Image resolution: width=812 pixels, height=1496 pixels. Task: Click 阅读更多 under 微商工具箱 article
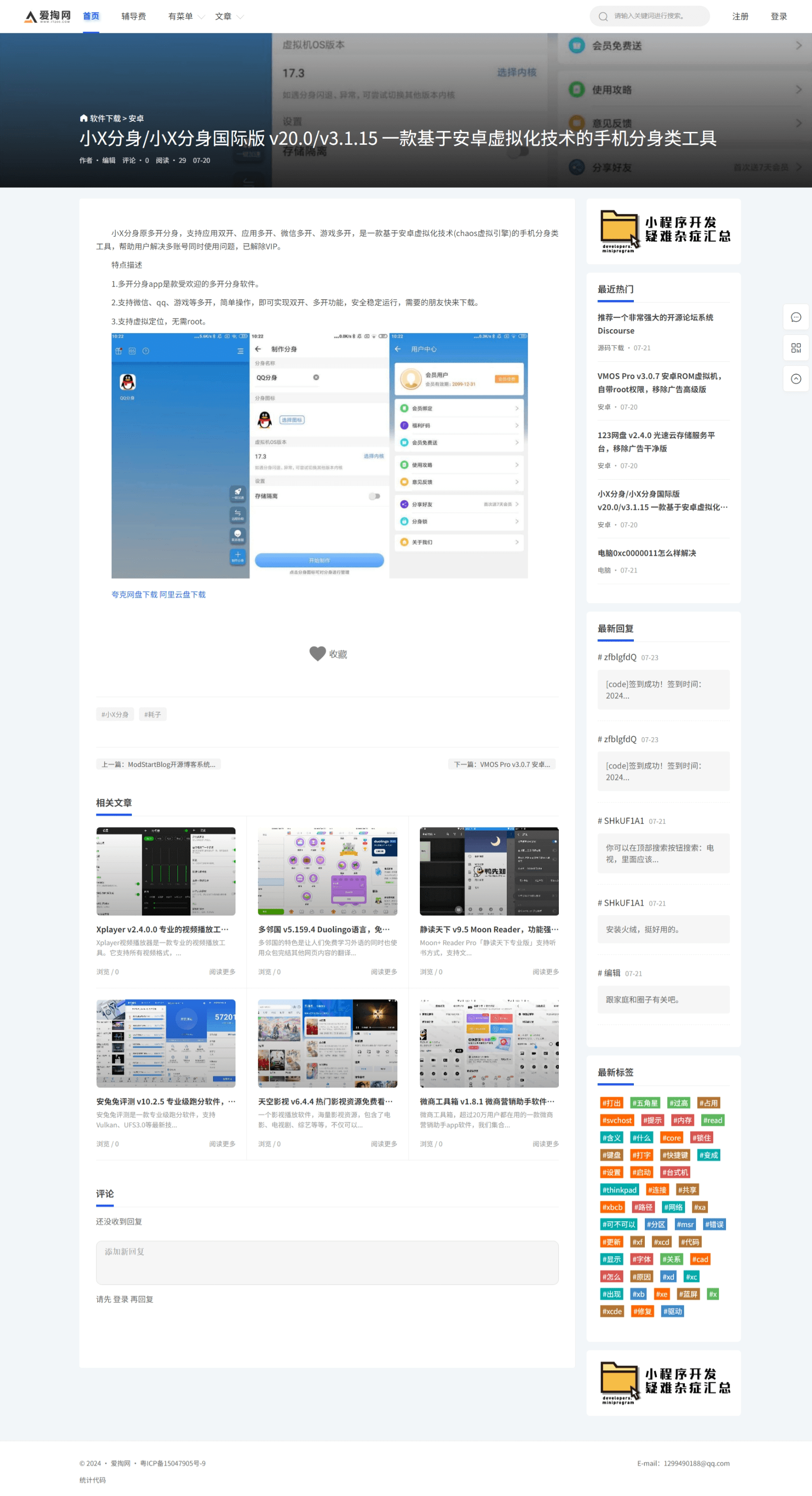(x=545, y=1143)
